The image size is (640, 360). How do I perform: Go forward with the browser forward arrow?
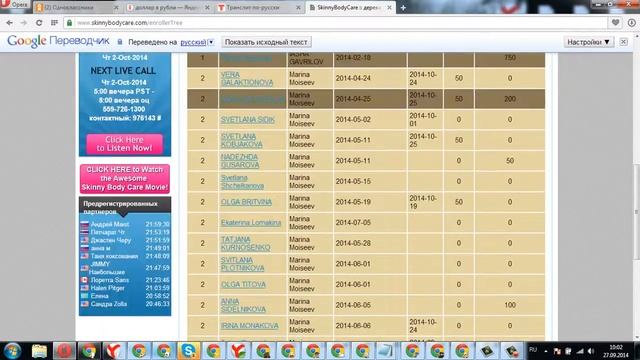click(24, 23)
